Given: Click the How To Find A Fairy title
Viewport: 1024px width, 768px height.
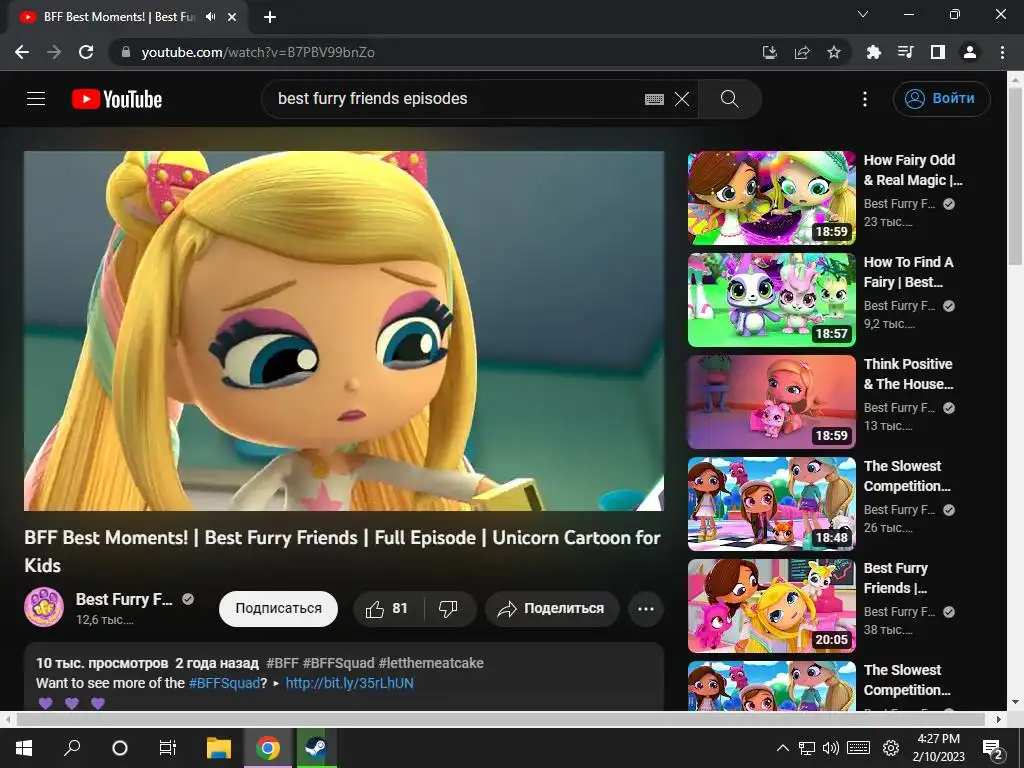Looking at the screenshot, I should pyautogui.click(x=908, y=272).
